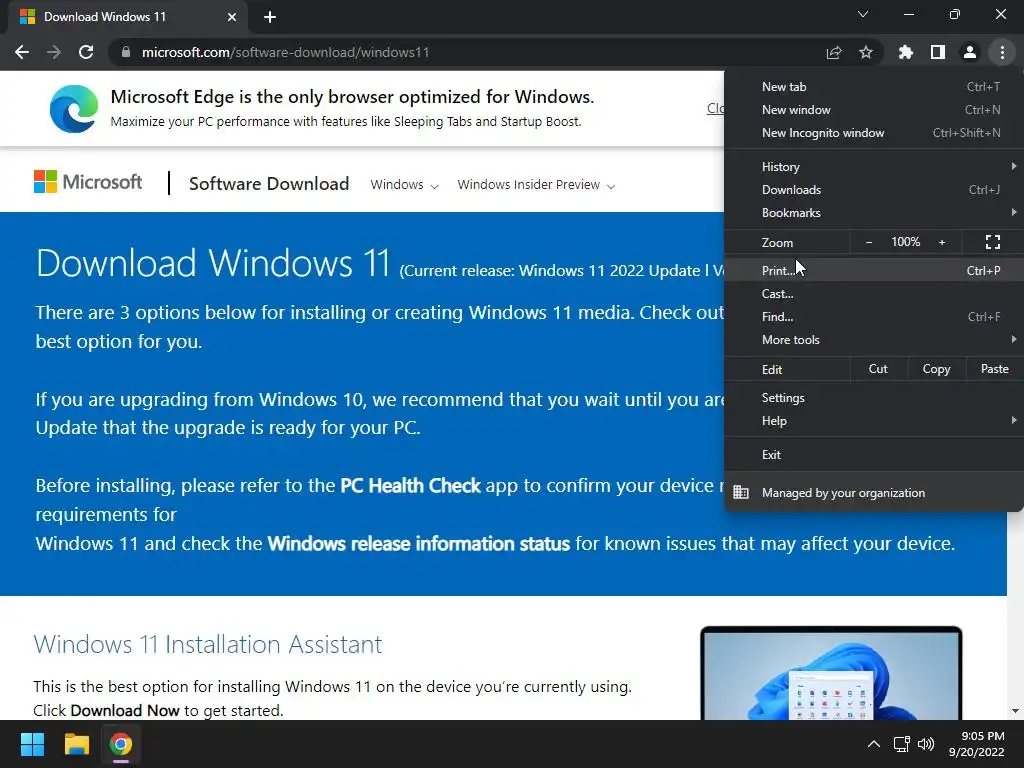1024x768 pixels.
Task: Click the Windows 11 laptop image
Action: point(831,673)
